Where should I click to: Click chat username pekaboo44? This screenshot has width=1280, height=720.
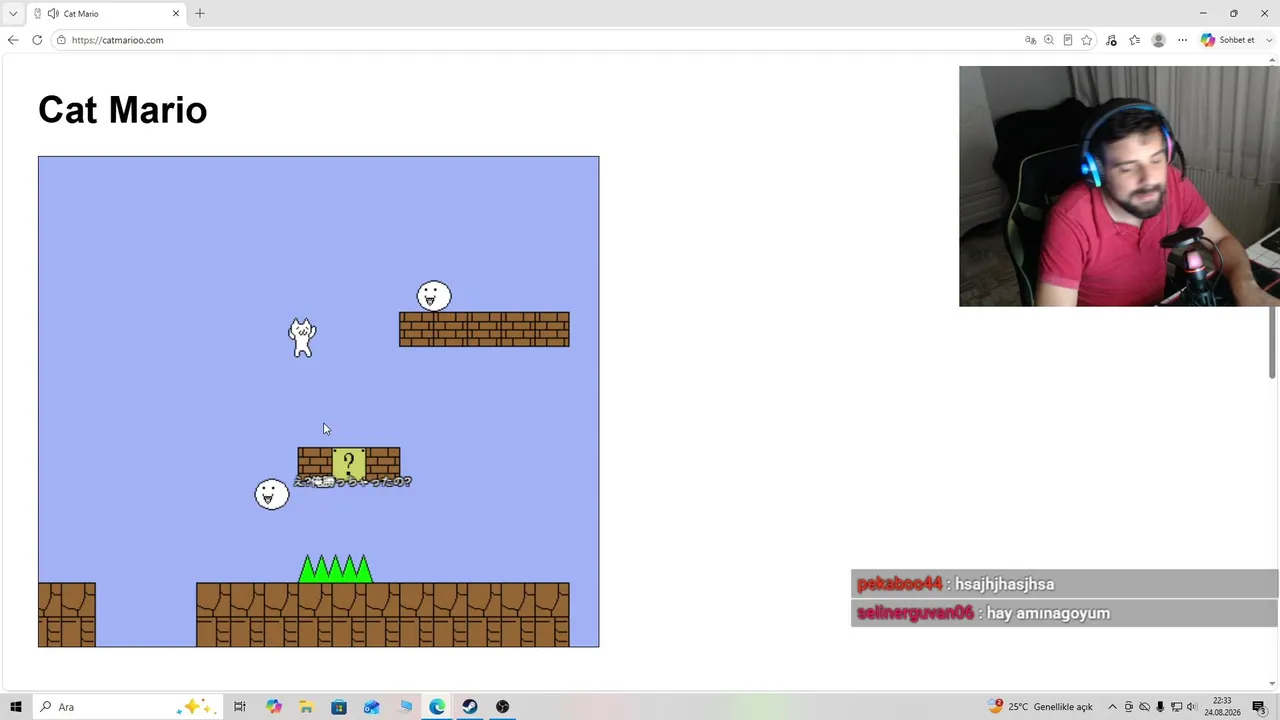pos(899,584)
